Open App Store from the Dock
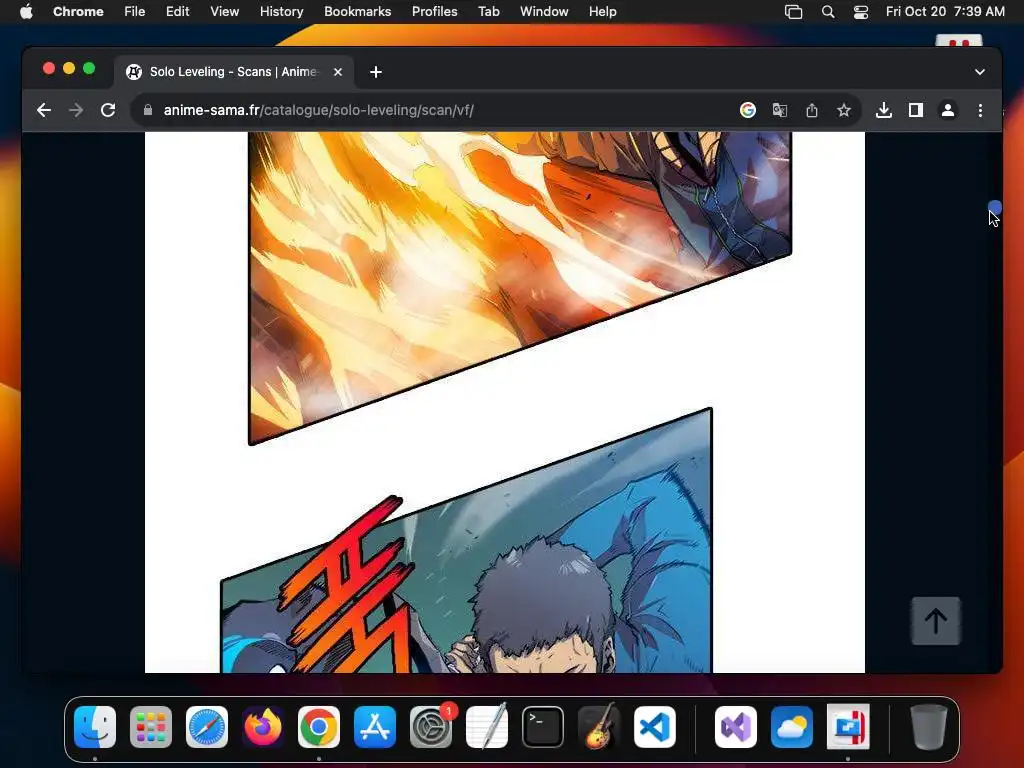The height and width of the screenshot is (768, 1024). (375, 727)
